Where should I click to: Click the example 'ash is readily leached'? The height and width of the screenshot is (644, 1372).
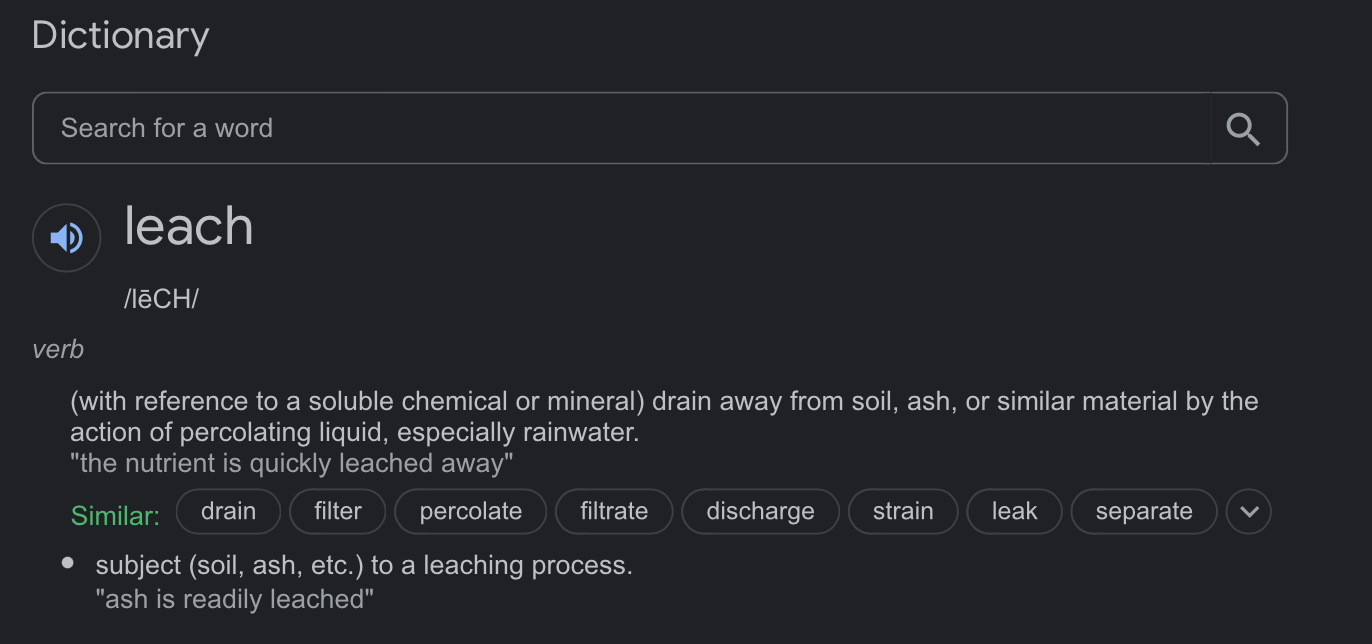[x=234, y=600]
